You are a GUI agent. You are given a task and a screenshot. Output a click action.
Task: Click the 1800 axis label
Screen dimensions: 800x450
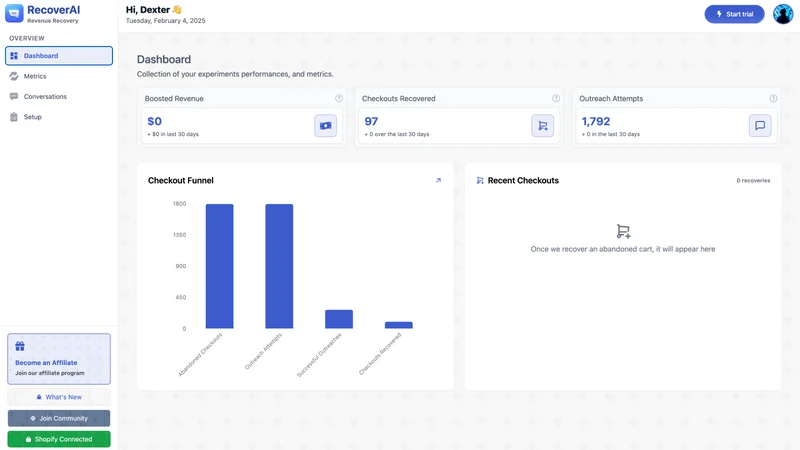pyautogui.click(x=180, y=204)
